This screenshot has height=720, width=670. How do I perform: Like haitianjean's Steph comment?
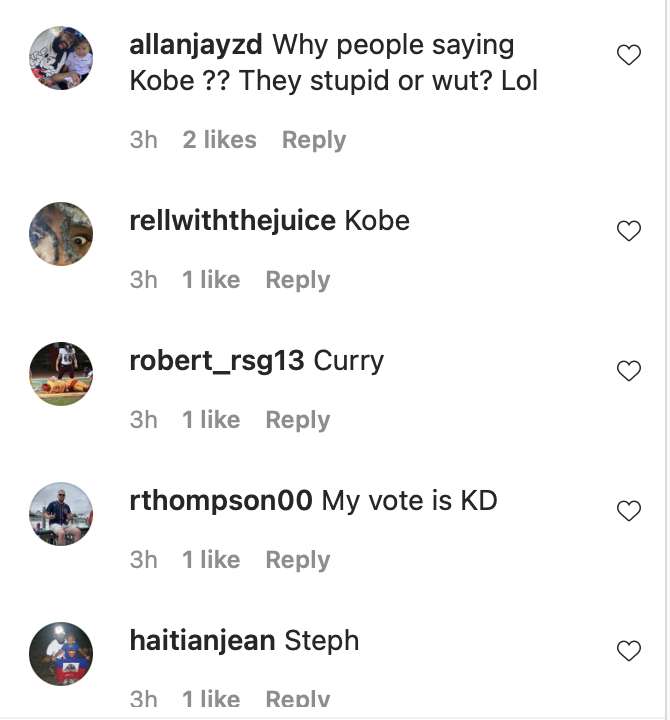[628, 652]
